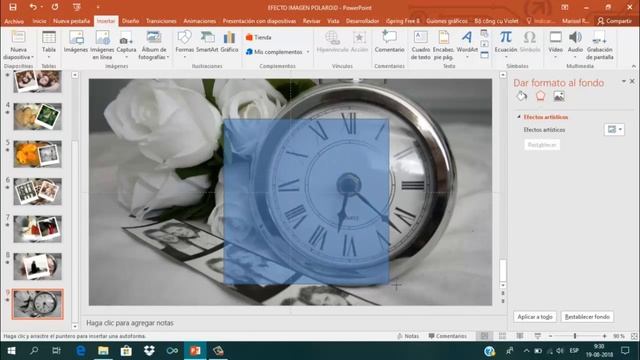Screen dimensions: 640x360
Task: Close the Dar formato al fondo pane
Action: 632,82
